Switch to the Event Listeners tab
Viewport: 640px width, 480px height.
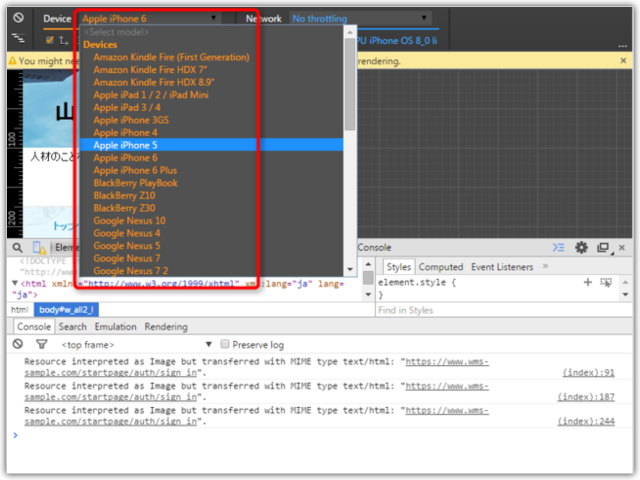pos(502,267)
